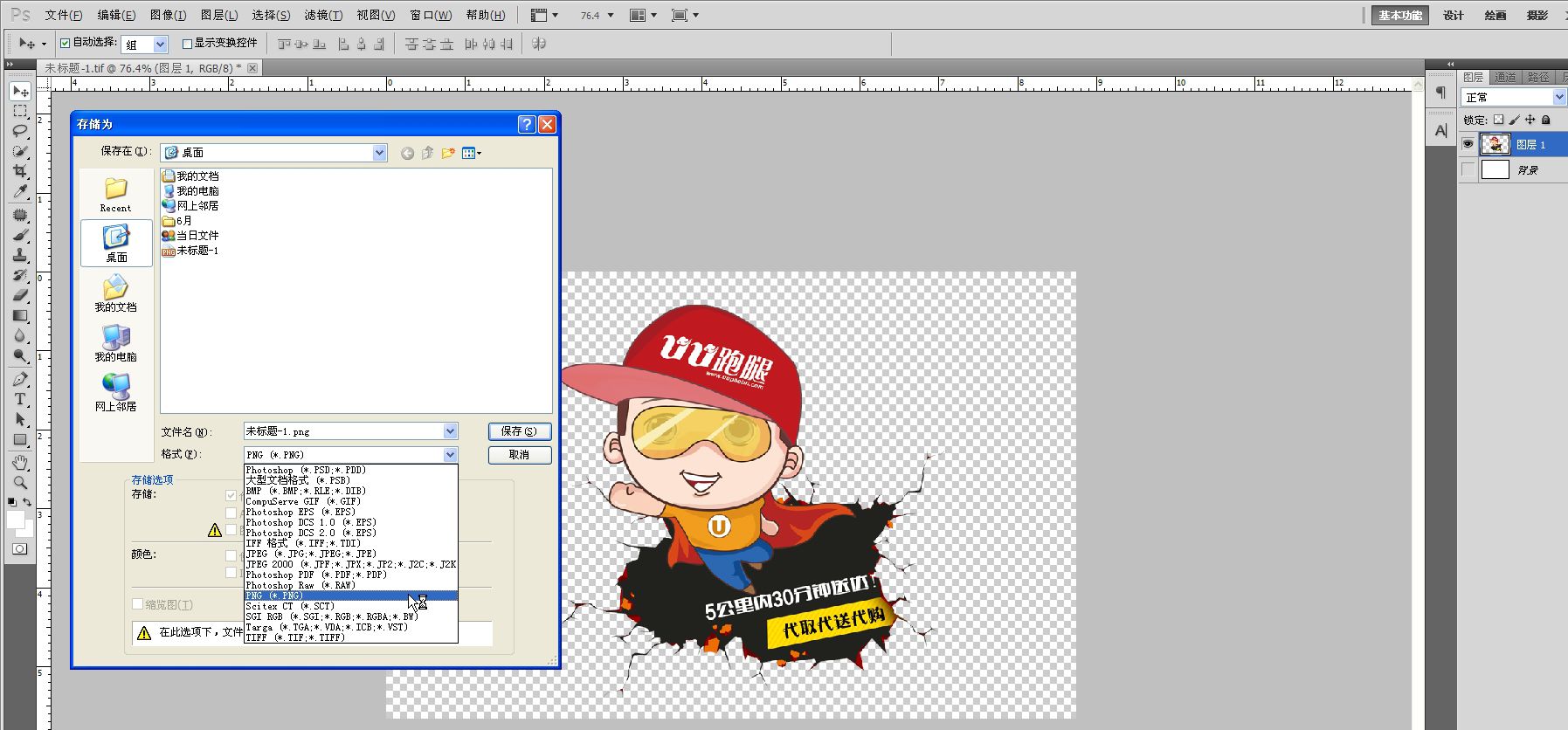The image size is (1568, 730).
Task: Select the Move tool in the toolbox
Action: click(x=20, y=92)
